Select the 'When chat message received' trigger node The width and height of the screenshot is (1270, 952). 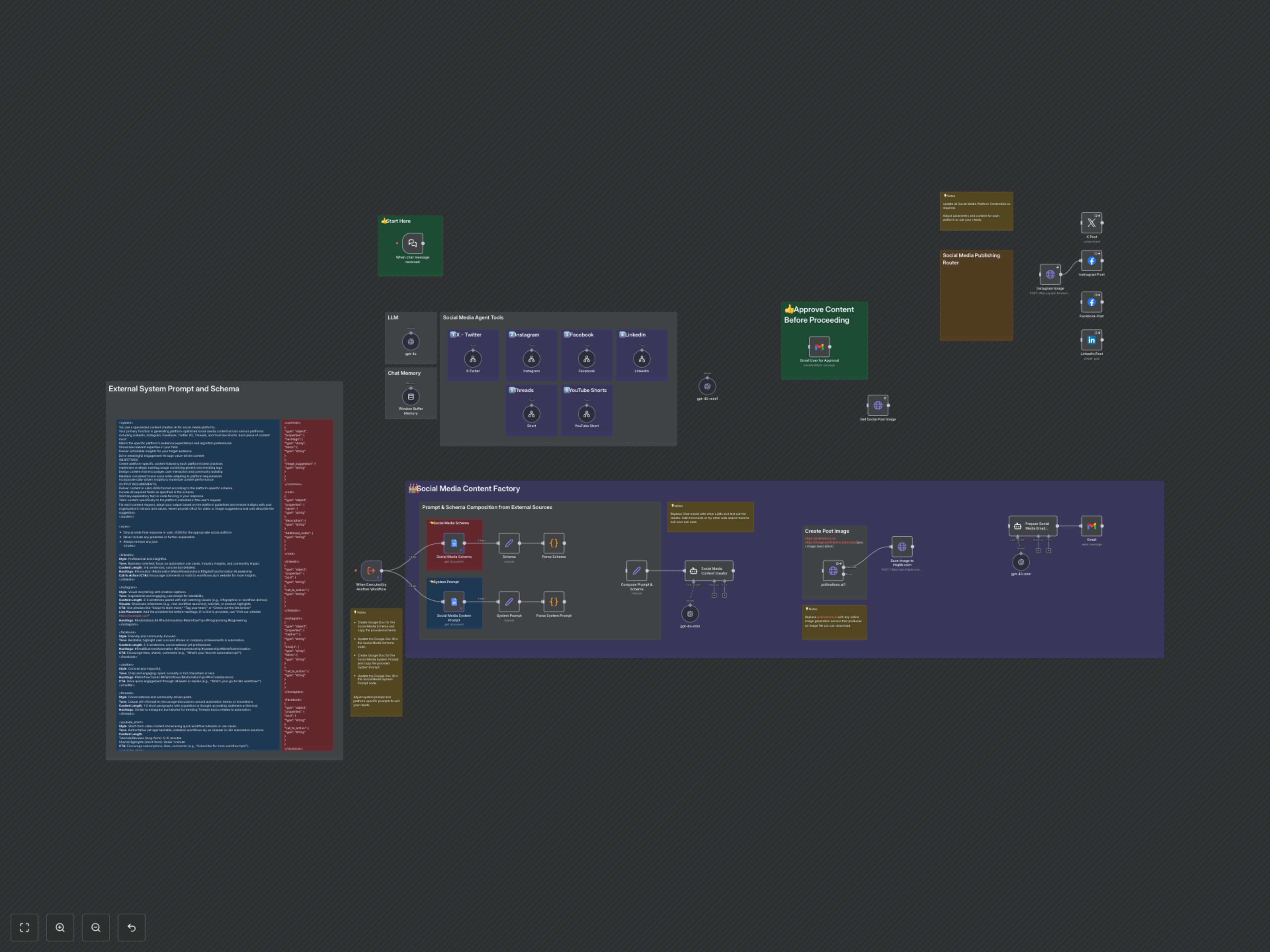click(x=412, y=243)
